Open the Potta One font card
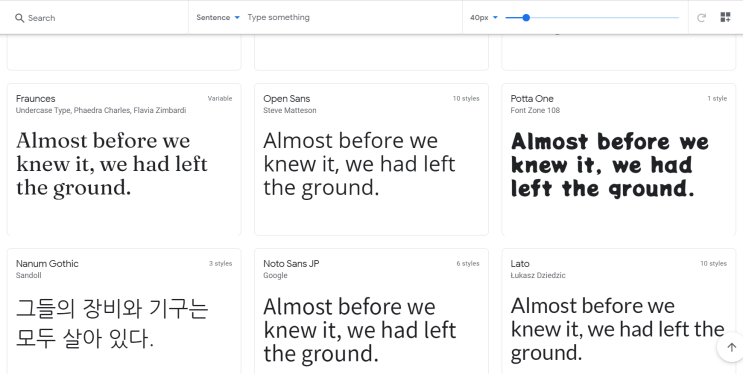Image resolution: width=743 pixels, height=374 pixels. click(619, 159)
